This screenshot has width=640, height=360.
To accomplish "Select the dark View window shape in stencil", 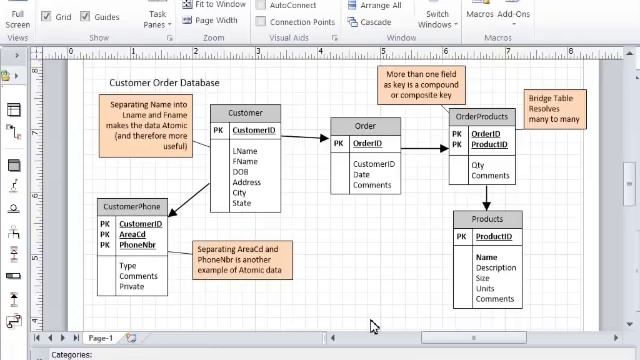I will click(x=14, y=165).
